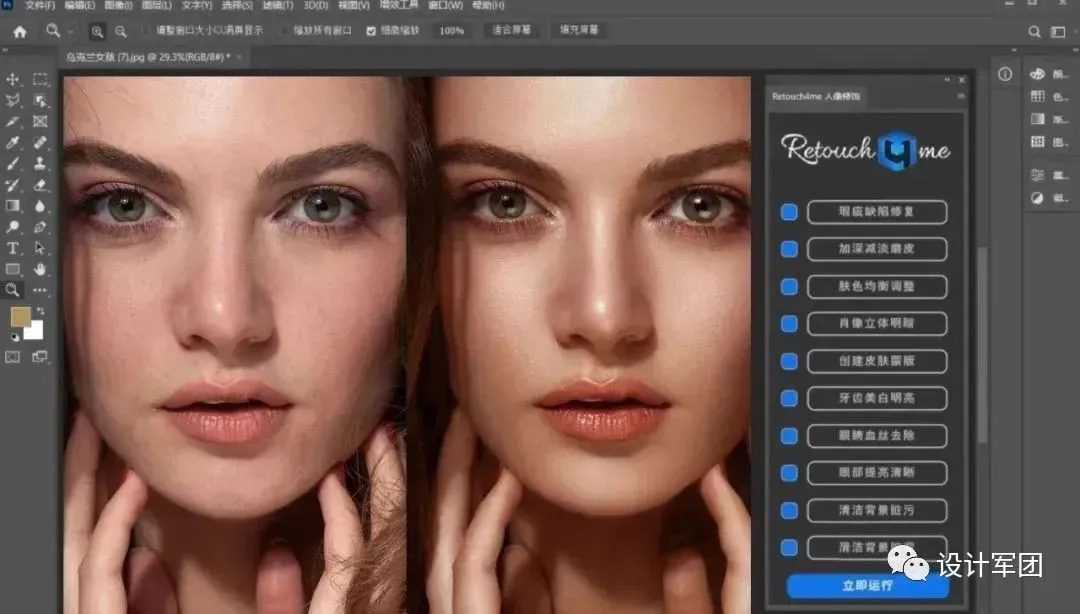The image size is (1080, 614).
Task: Open the 滤镜(T) menu
Action: 278,6
